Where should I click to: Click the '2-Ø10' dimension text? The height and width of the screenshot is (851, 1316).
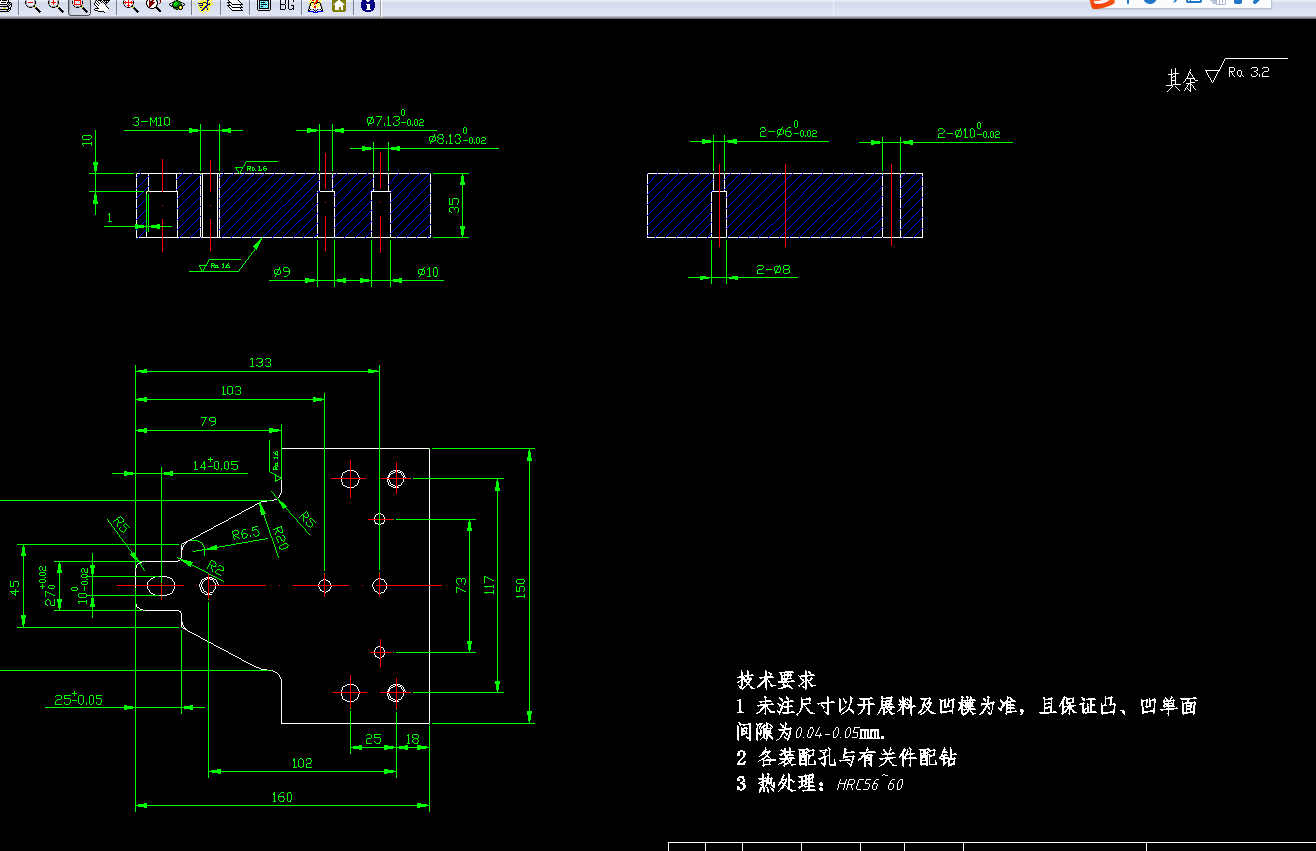[x=969, y=132]
